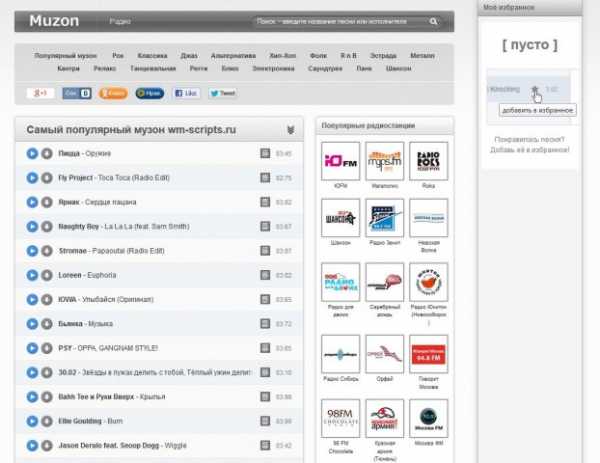Open the Москва FM radio station
The height and width of the screenshot is (463, 600).
pos(428,418)
